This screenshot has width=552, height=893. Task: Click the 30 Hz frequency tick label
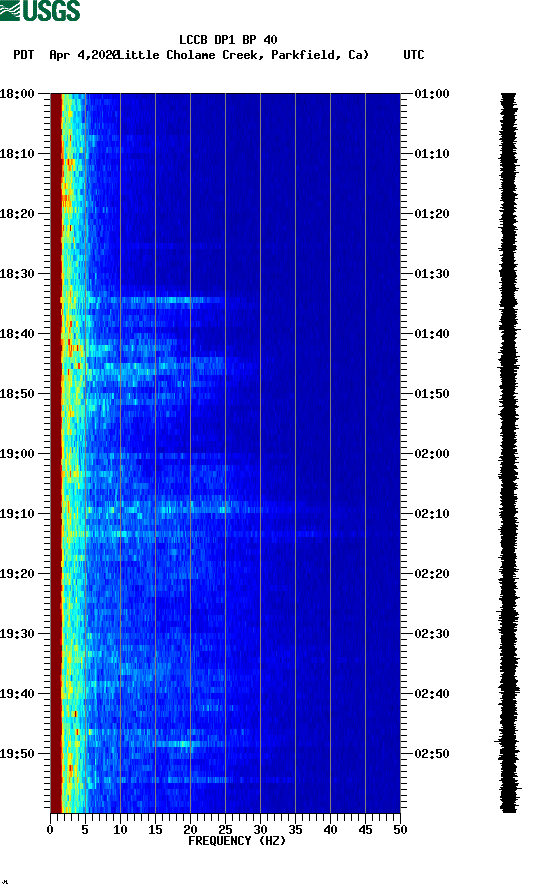260,830
